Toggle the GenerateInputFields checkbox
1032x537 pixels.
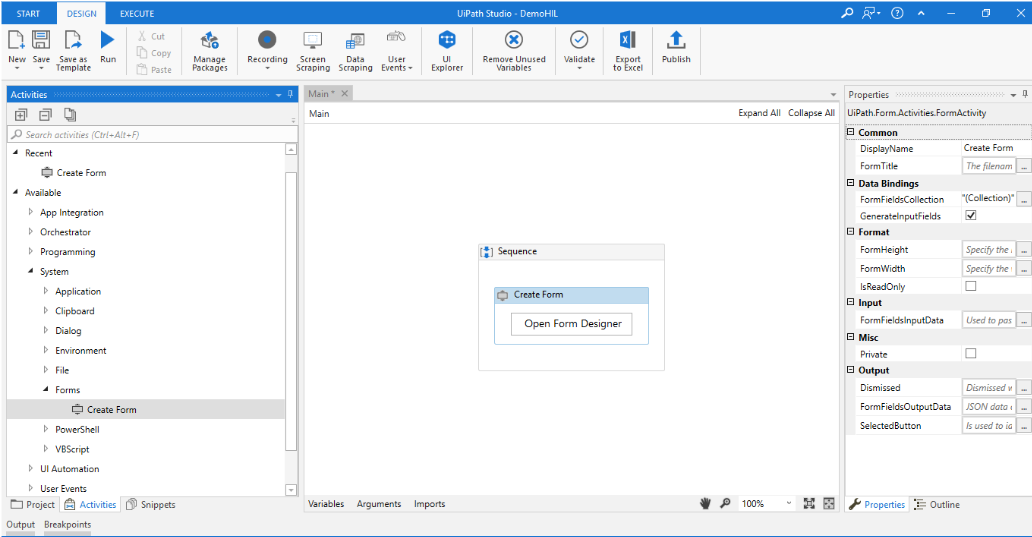tap(971, 215)
